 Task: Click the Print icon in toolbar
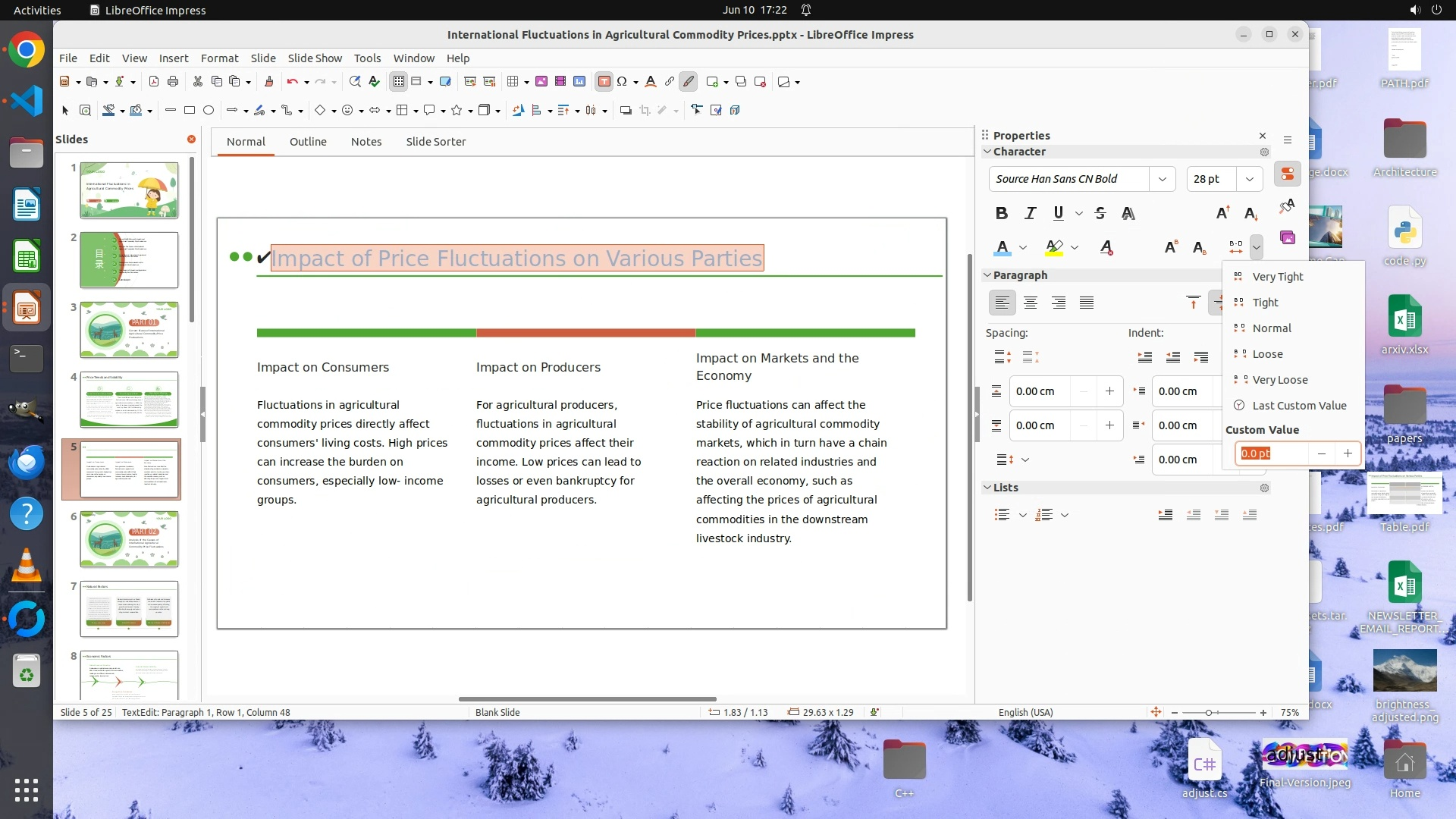pyautogui.click(x=173, y=82)
